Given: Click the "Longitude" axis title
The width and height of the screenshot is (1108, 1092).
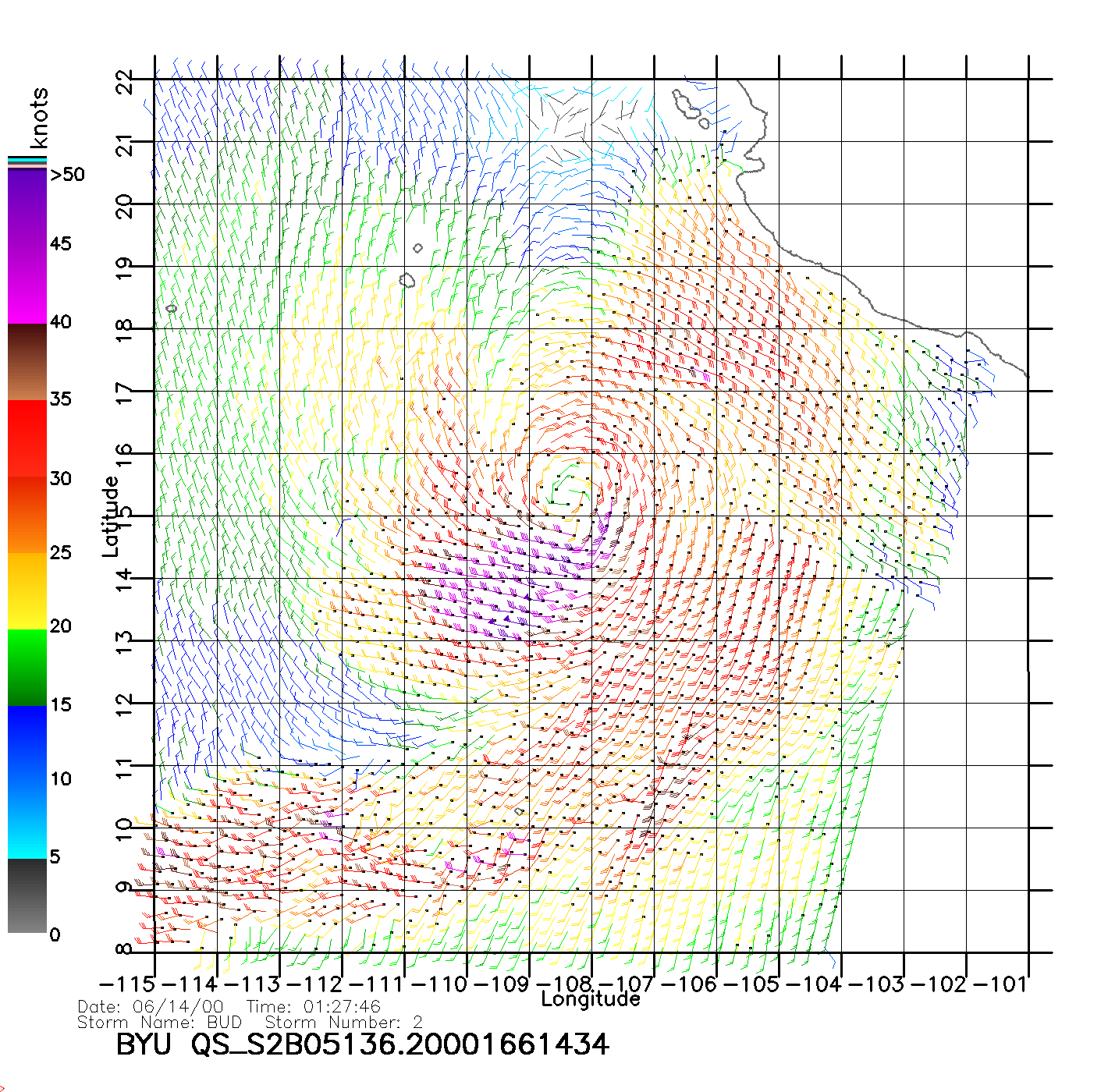Looking at the screenshot, I should click(590, 999).
